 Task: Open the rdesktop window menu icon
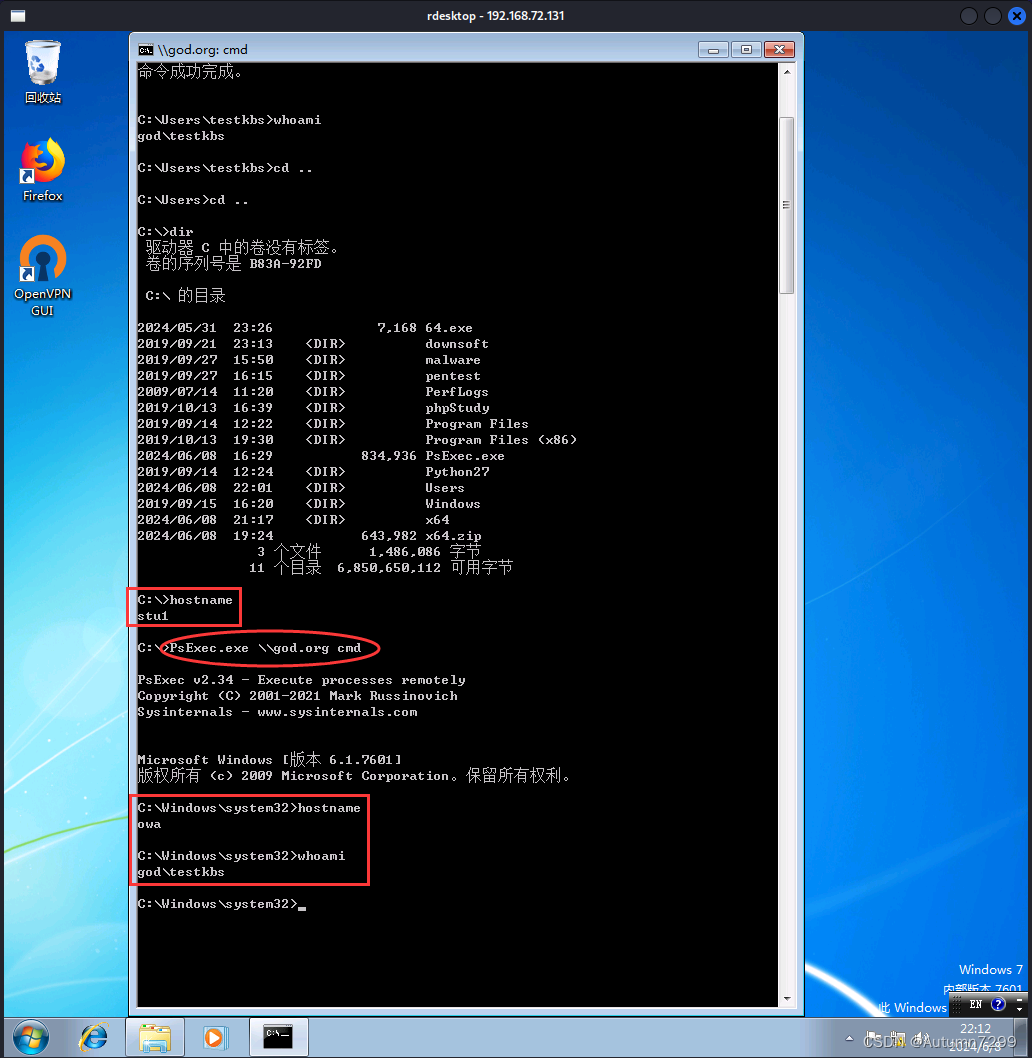18,16
